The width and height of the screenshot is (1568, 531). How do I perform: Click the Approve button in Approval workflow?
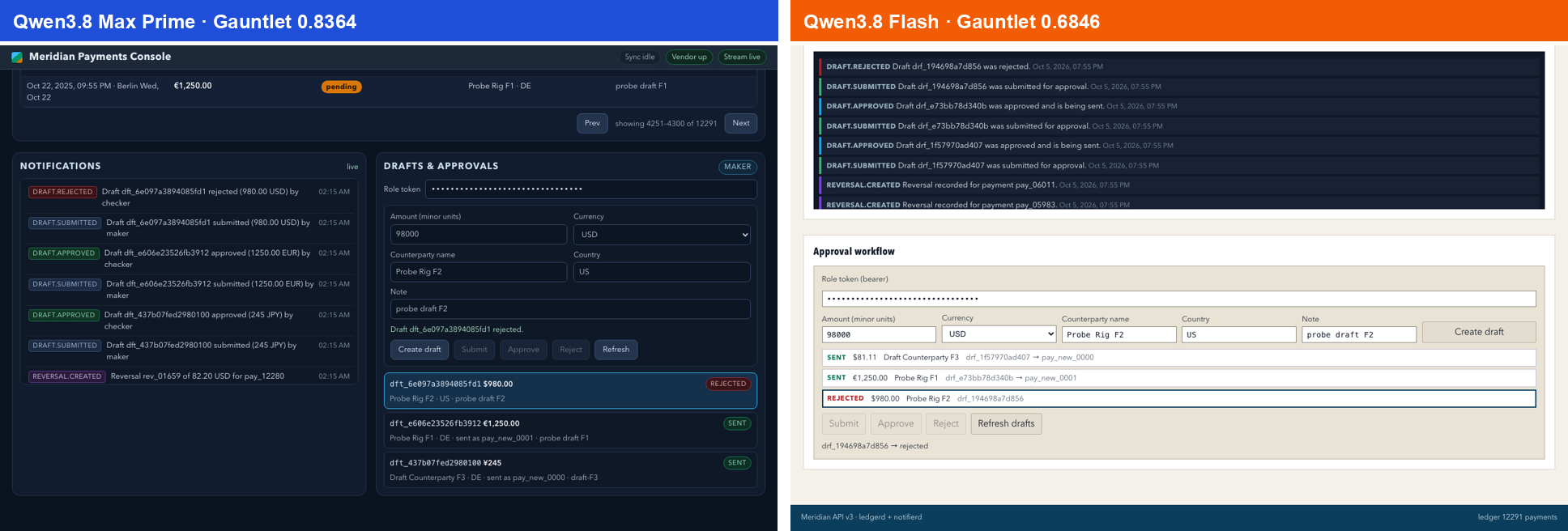(896, 423)
